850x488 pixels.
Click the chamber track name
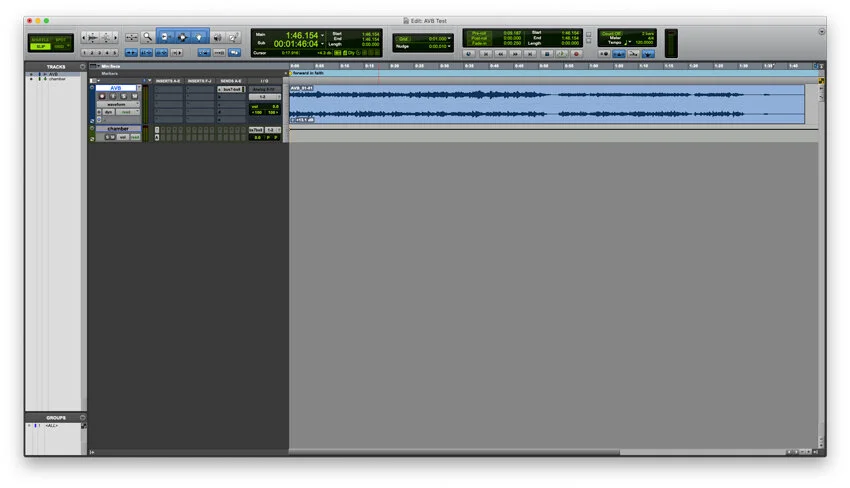click(x=118, y=129)
